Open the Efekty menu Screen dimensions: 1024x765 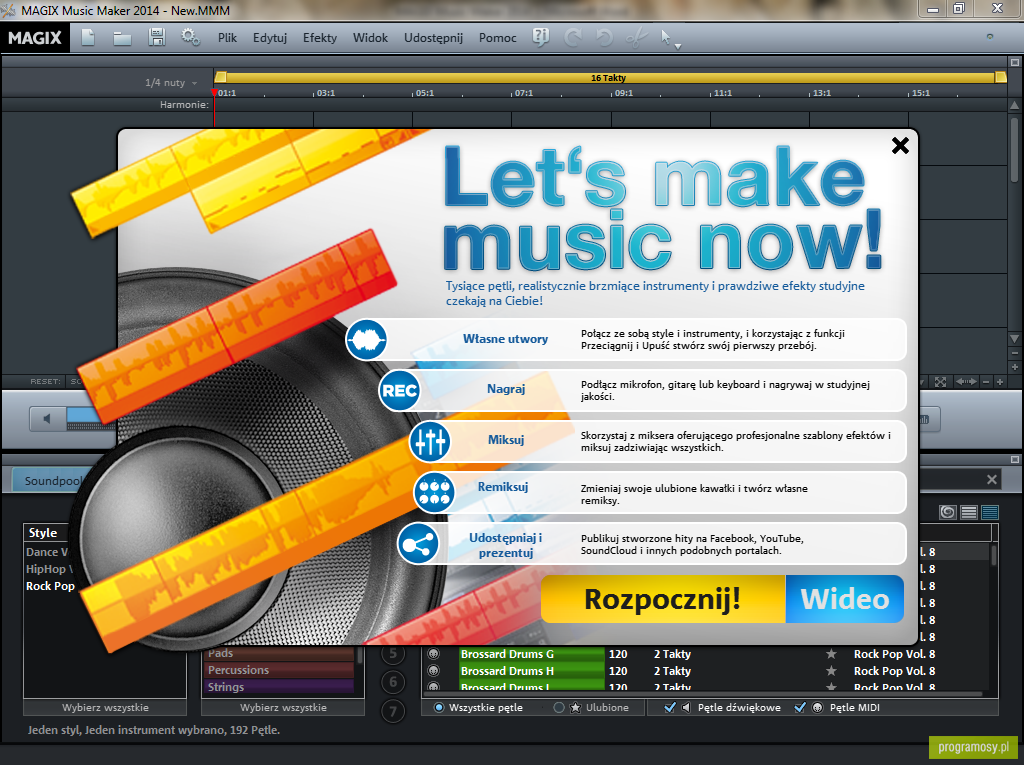click(x=320, y=38)
